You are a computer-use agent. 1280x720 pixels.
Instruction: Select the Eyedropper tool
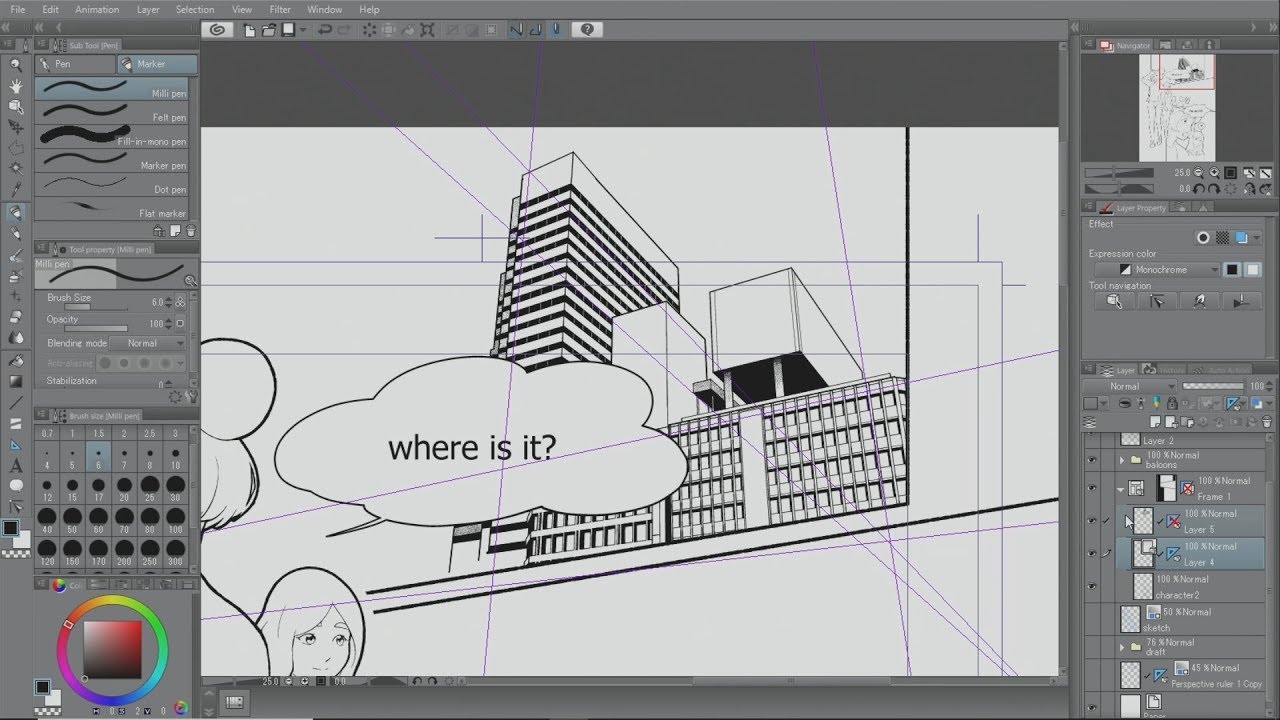coord(16,190)
